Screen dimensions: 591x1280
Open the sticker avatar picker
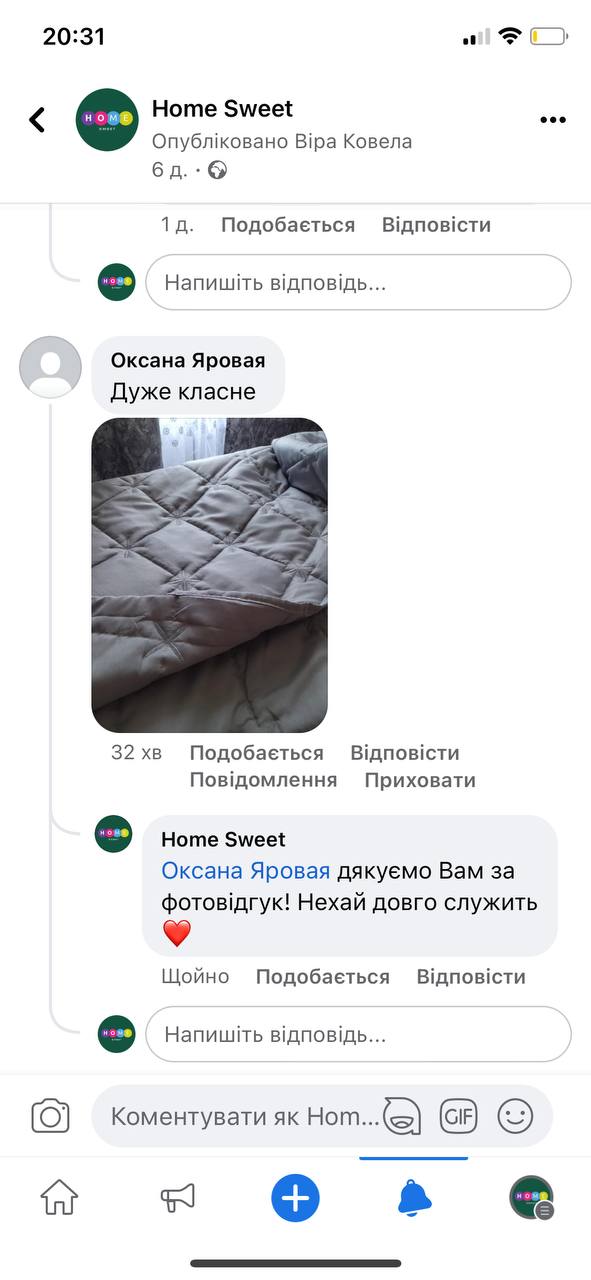point(402,1116)
